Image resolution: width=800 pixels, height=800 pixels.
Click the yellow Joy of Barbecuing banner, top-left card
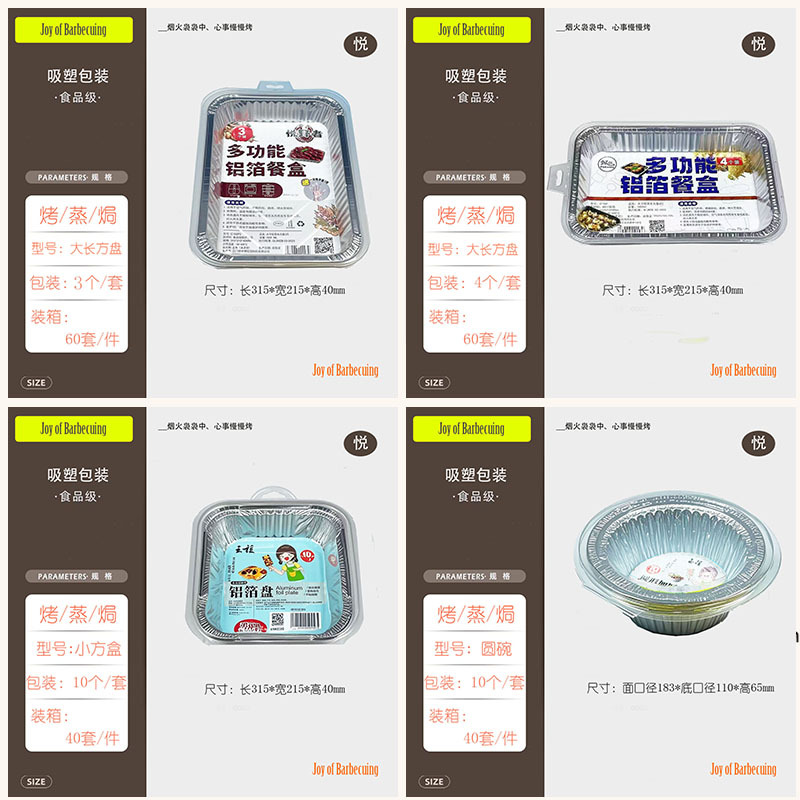point(74,30)
